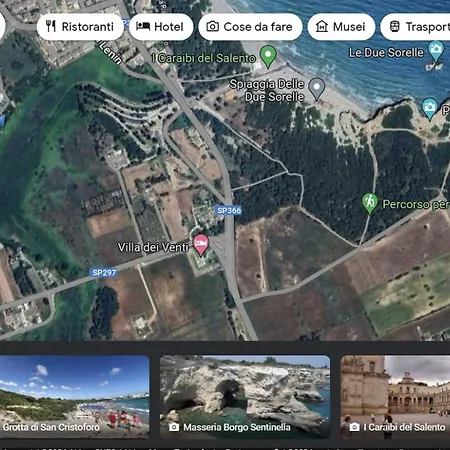The image size is (450, 450).
Task: Open Grotta di San Cristoforo photo card
Action: 74,396
